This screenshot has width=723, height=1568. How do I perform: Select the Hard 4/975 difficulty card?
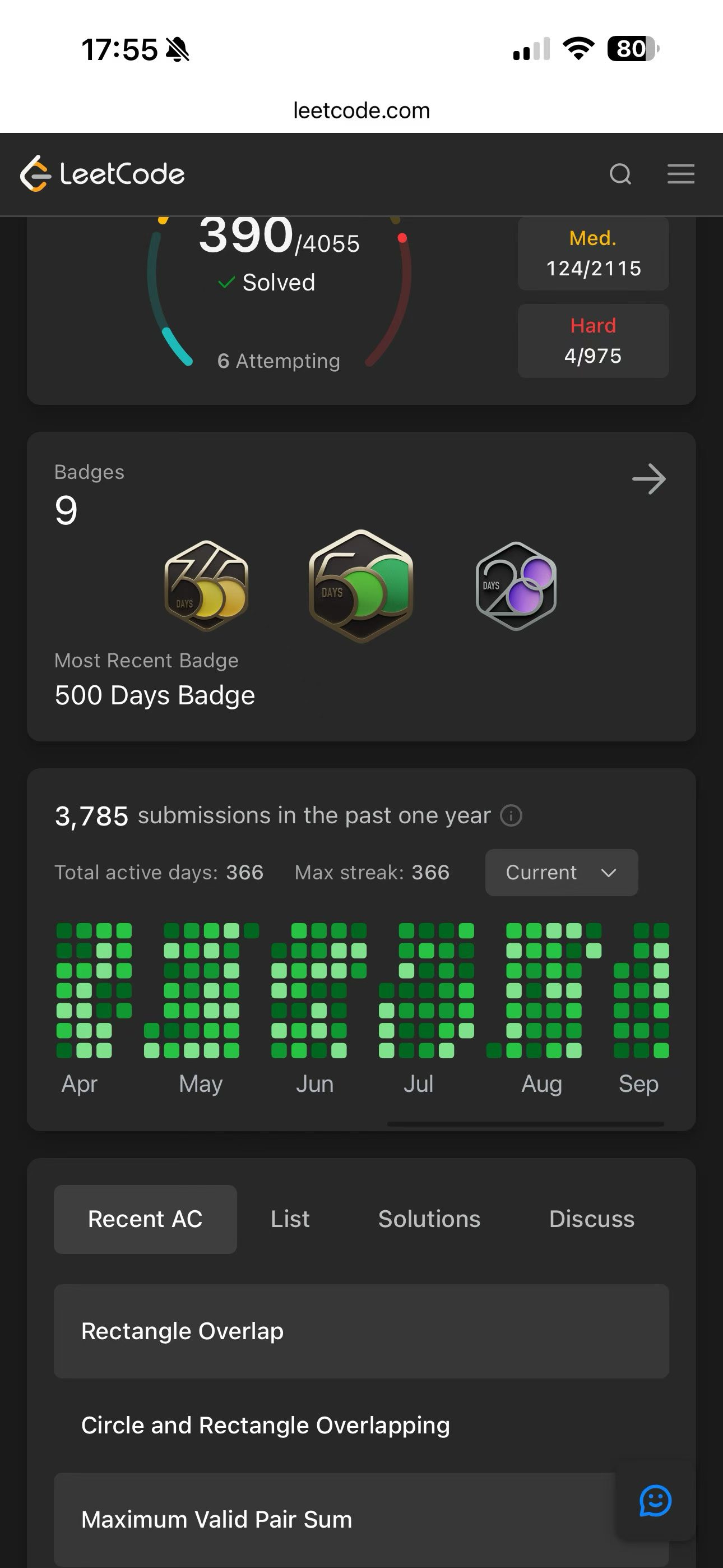594,341
